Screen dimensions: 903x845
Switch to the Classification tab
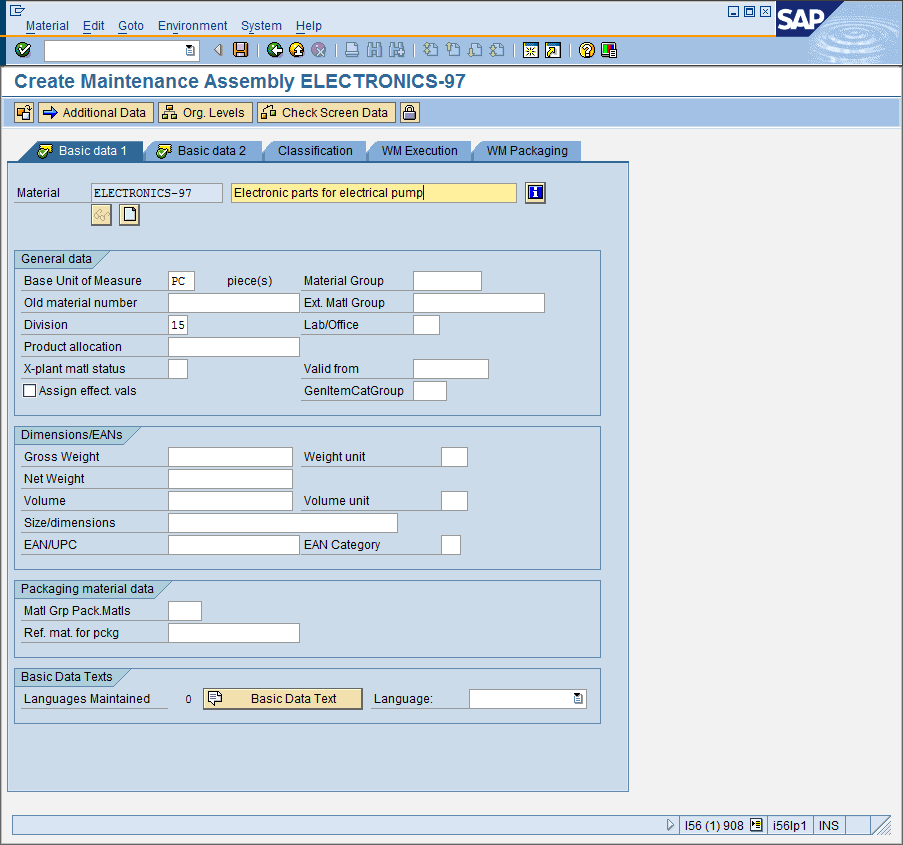(315, 151)
